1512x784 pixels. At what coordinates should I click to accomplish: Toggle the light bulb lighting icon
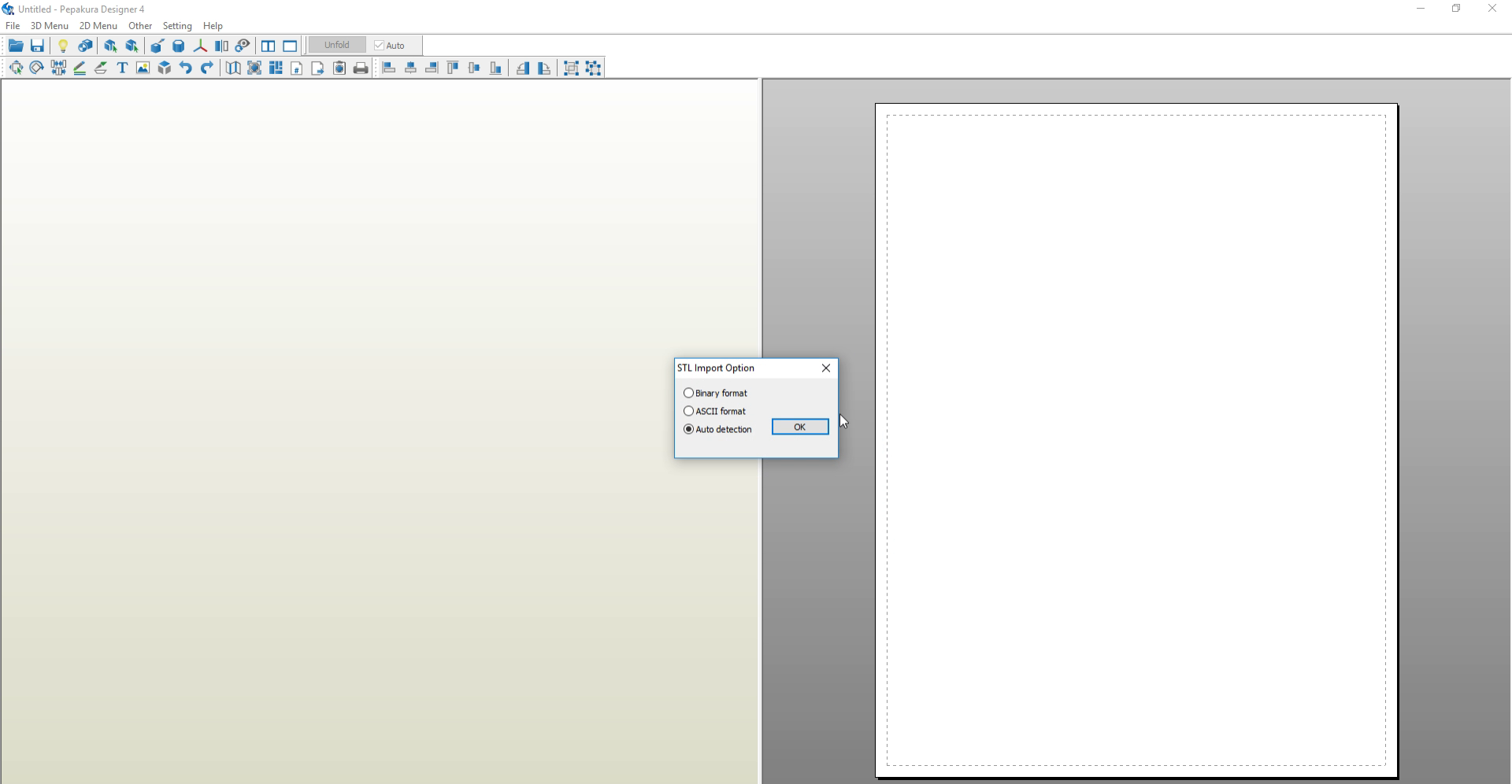coord(63,46)
